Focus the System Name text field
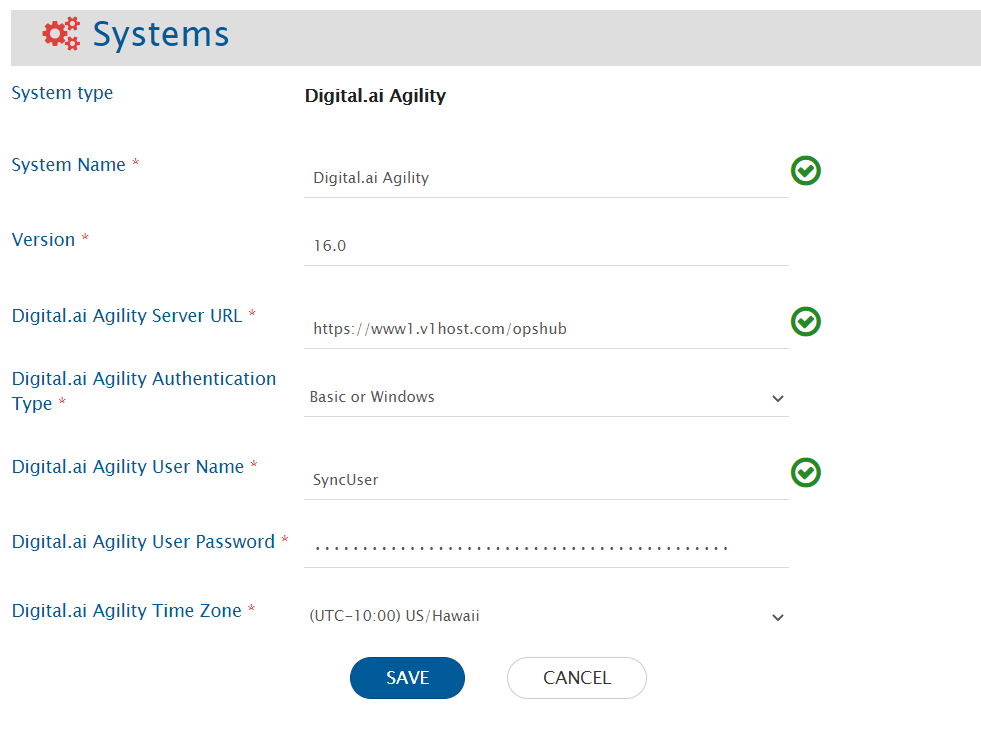 (x=545, y=178)
